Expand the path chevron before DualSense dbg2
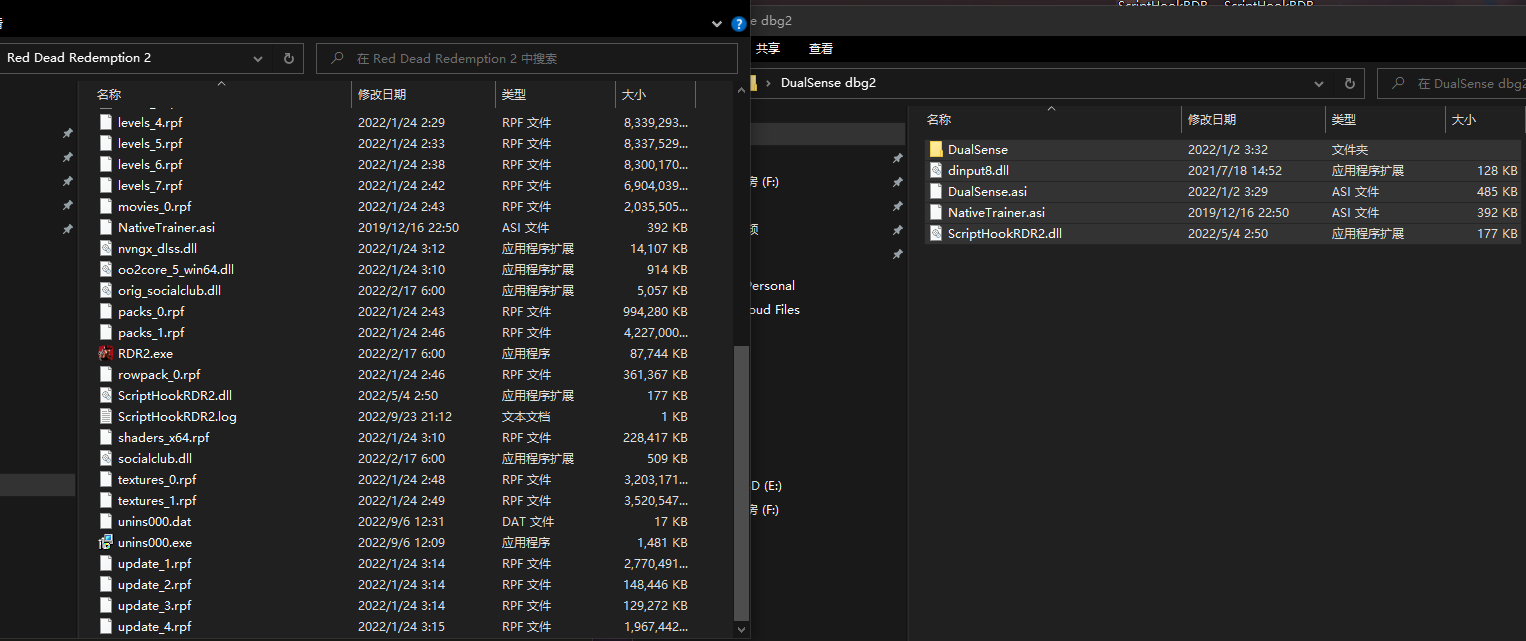 (x=767, y=83)
